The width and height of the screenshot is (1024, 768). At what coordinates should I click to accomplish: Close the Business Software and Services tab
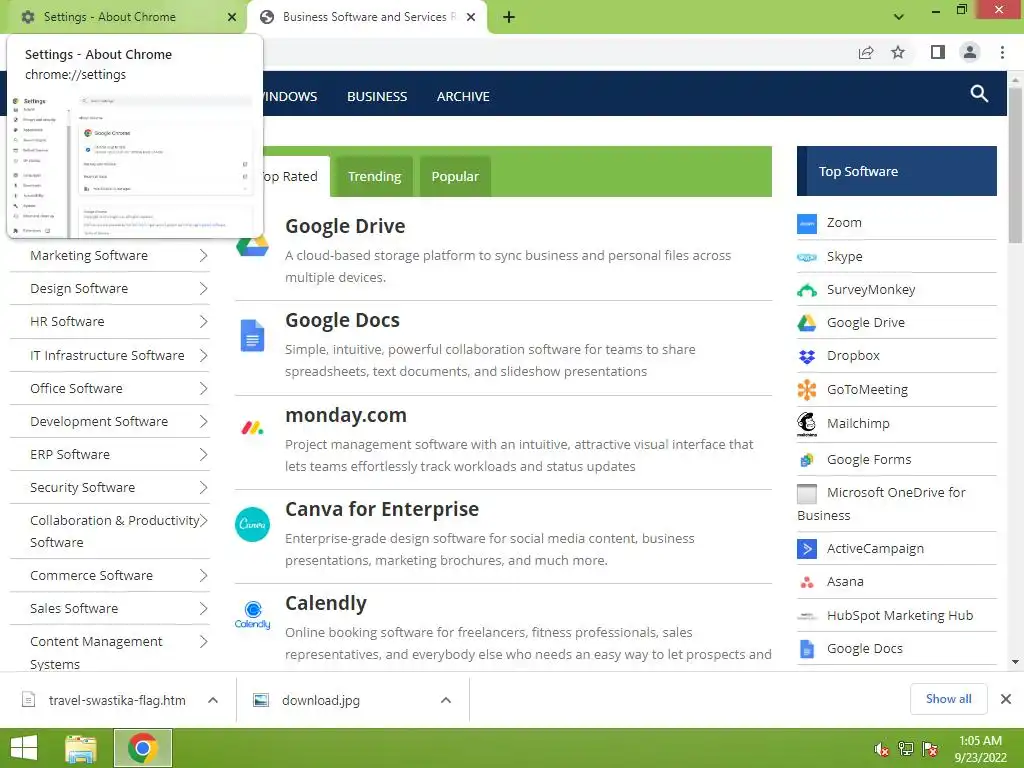471,17
